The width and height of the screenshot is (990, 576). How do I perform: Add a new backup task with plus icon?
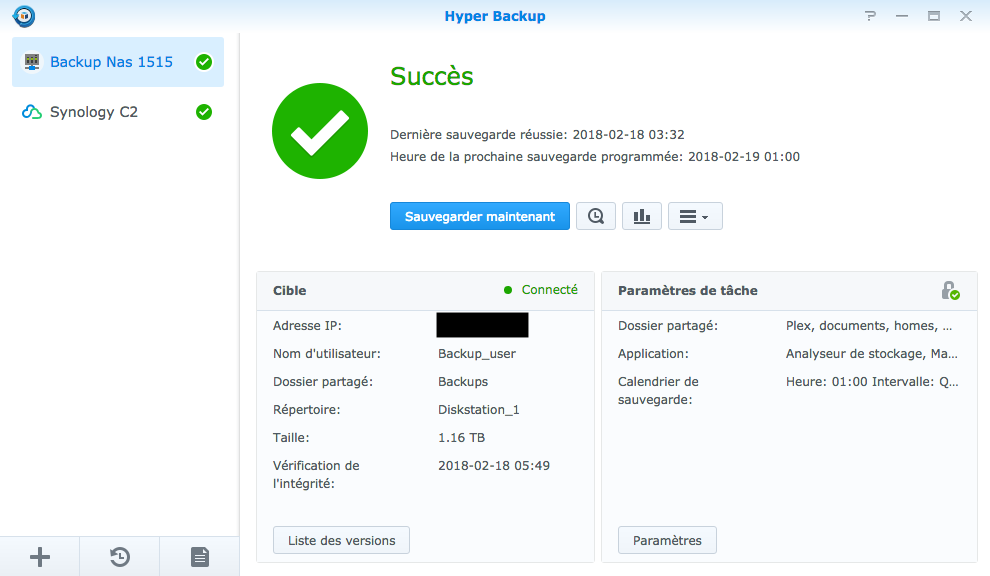pos(40,557)
